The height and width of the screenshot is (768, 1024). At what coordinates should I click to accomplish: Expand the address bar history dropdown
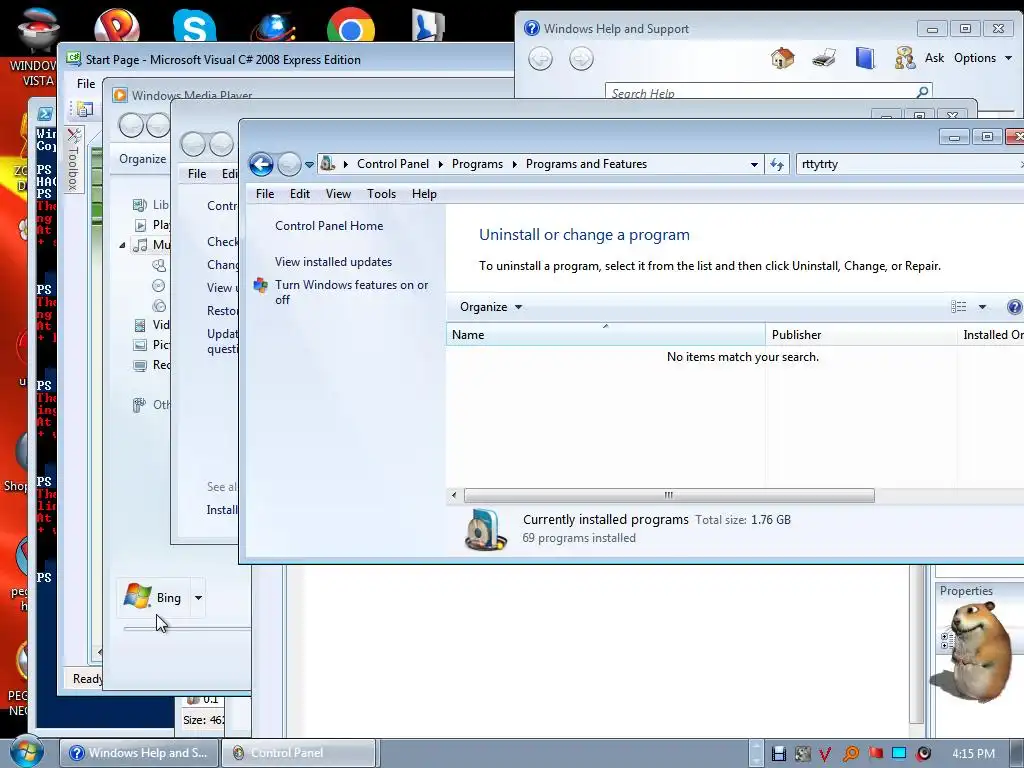(754, 165)
